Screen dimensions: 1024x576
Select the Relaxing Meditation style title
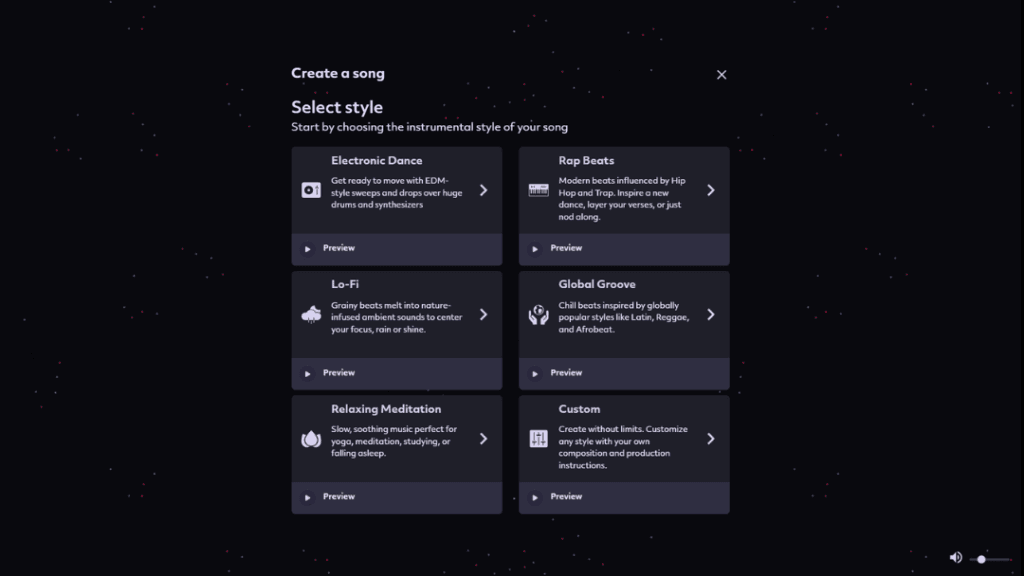click(386, 409)
